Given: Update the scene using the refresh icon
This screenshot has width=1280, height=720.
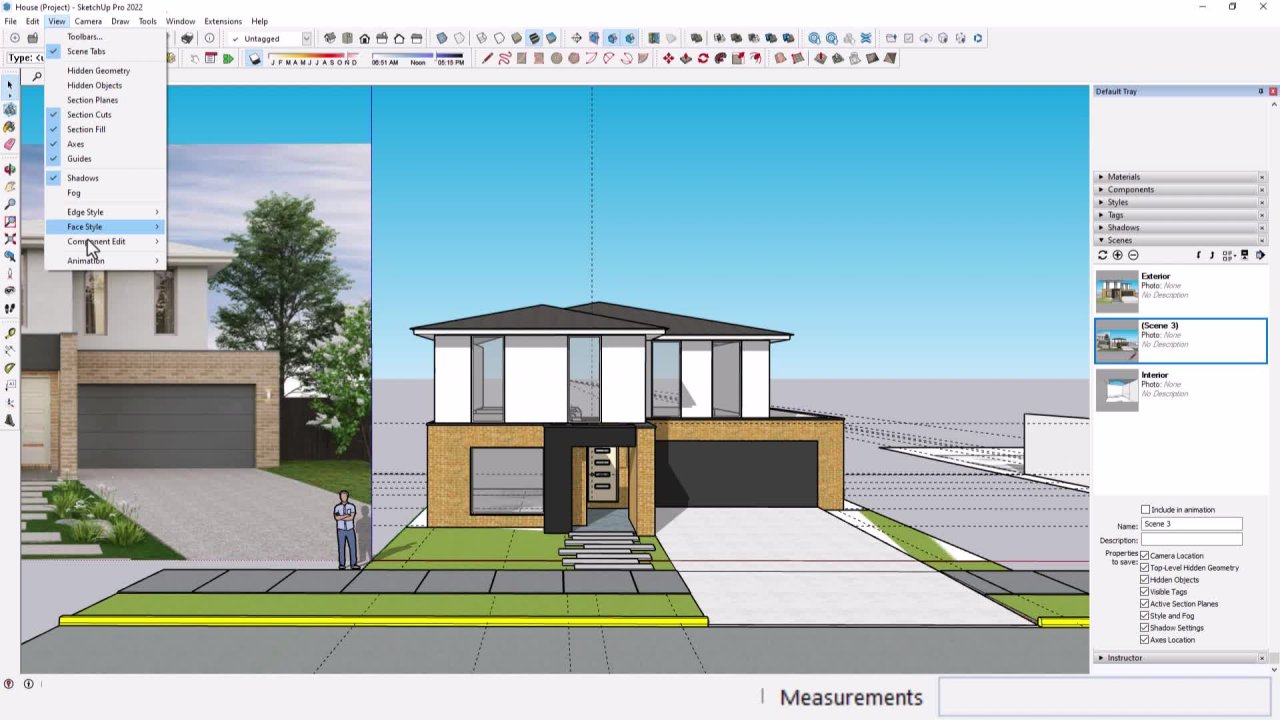Looking at the screenshot, I should click(1102, 255).
